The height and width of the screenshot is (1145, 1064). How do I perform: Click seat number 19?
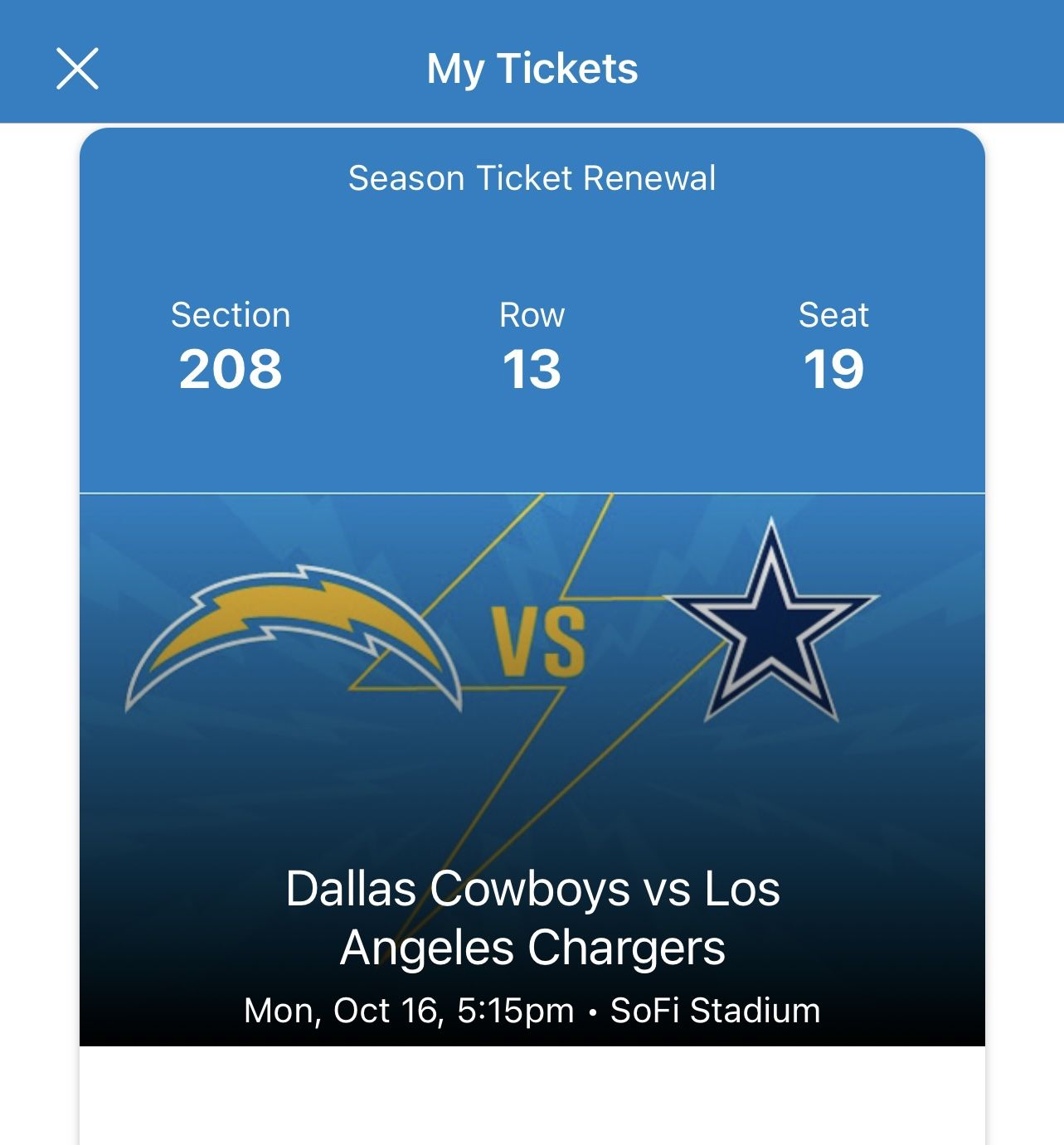point(833,369)
